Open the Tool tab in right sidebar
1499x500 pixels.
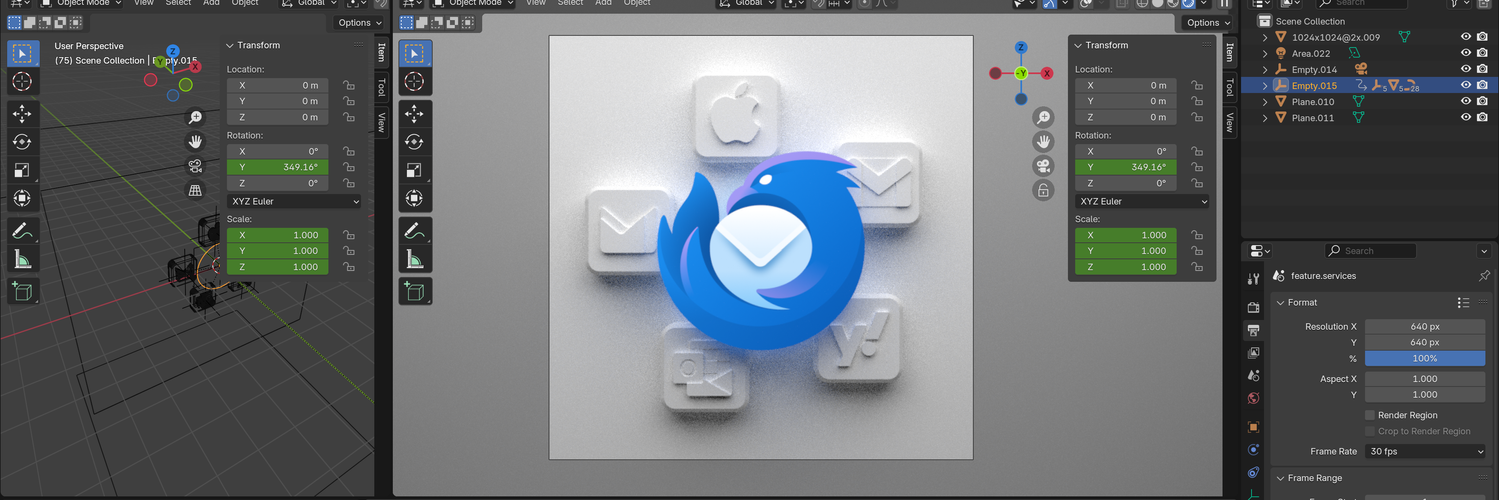1229,87
